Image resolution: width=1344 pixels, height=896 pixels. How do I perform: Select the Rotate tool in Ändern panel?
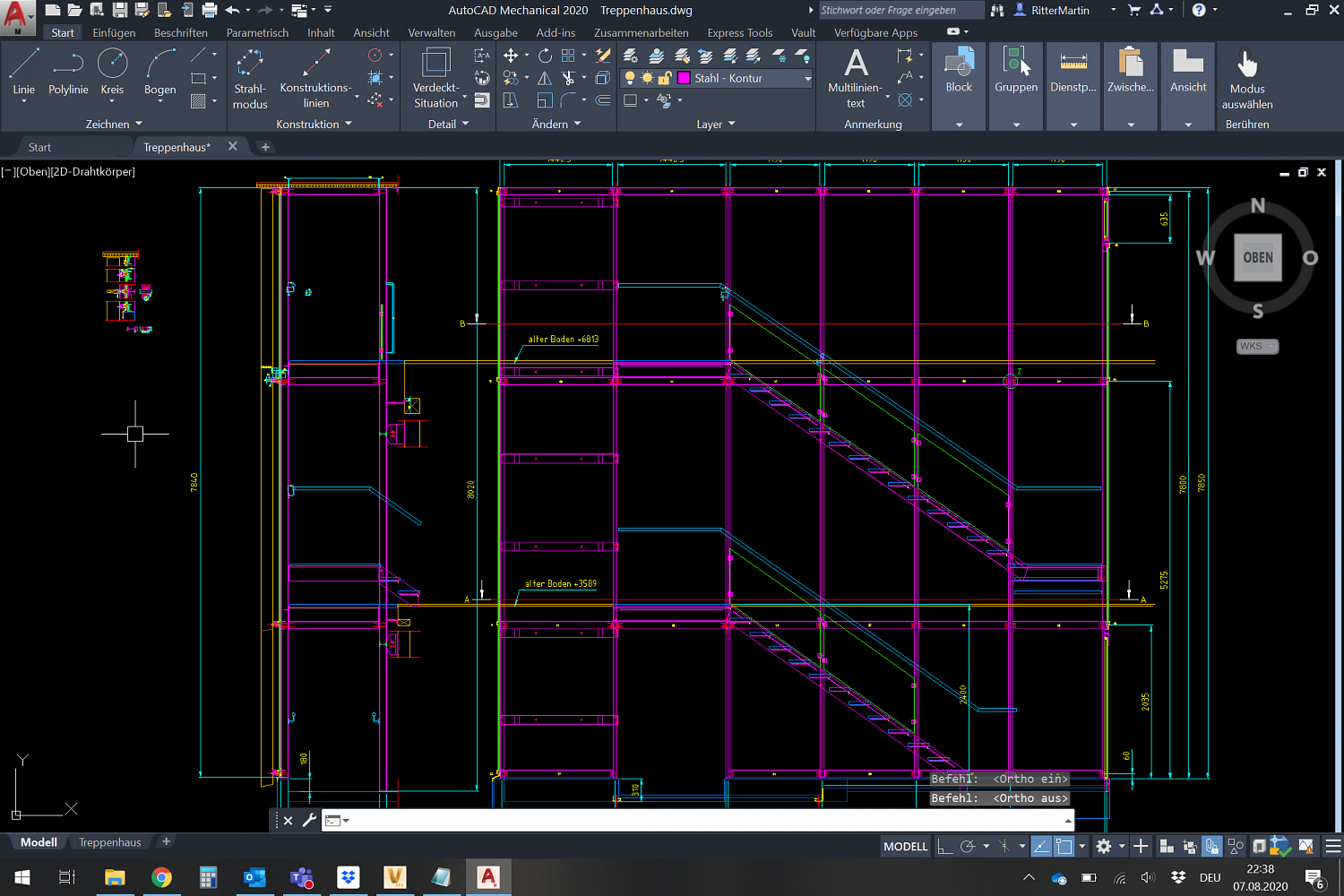point(545,56)
